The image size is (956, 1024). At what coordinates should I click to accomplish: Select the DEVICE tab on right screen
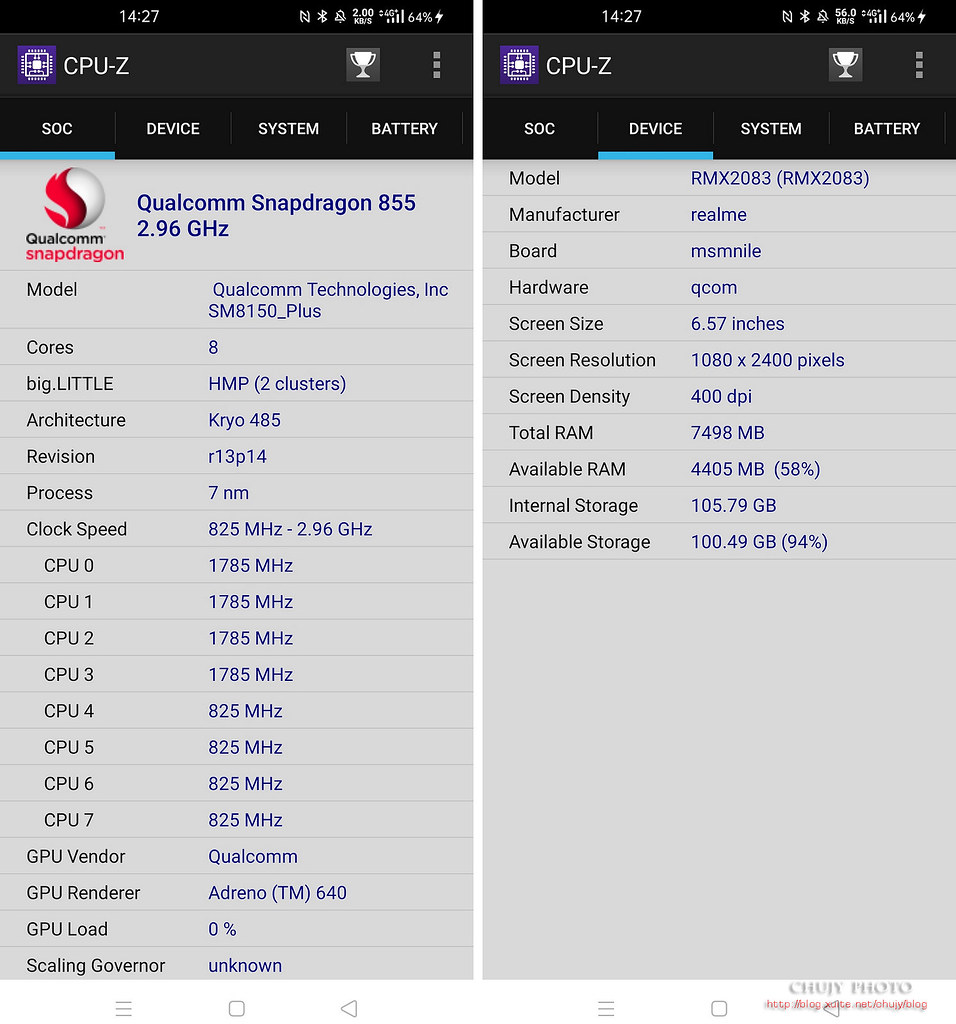pos(656,129)
